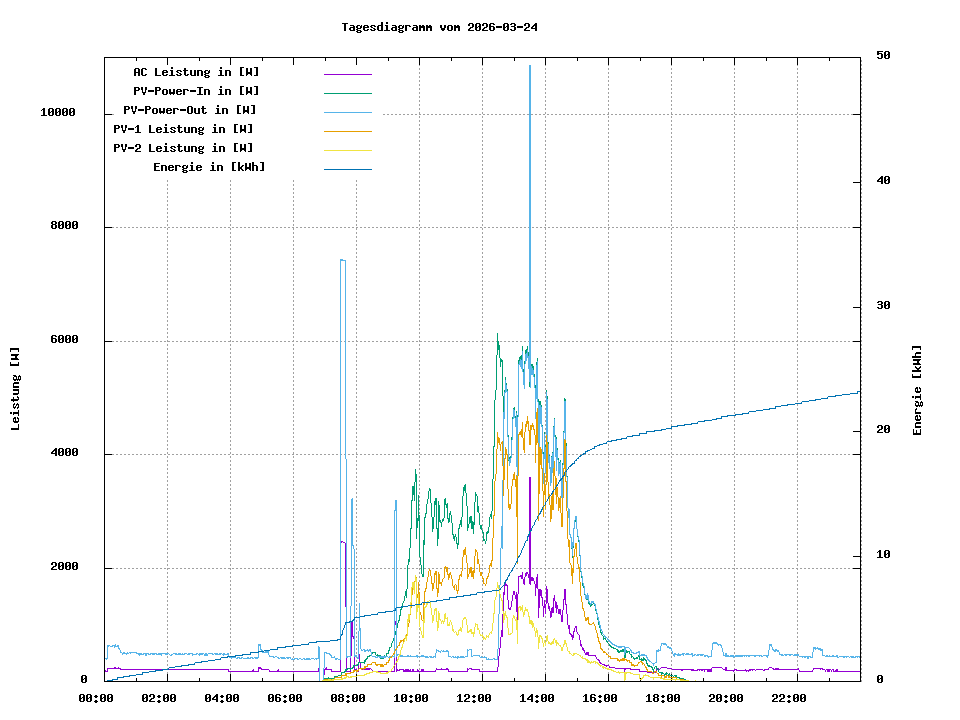Click the light blue PV-Power-Out legend line sample
The image size is (960, 720).
347,112
